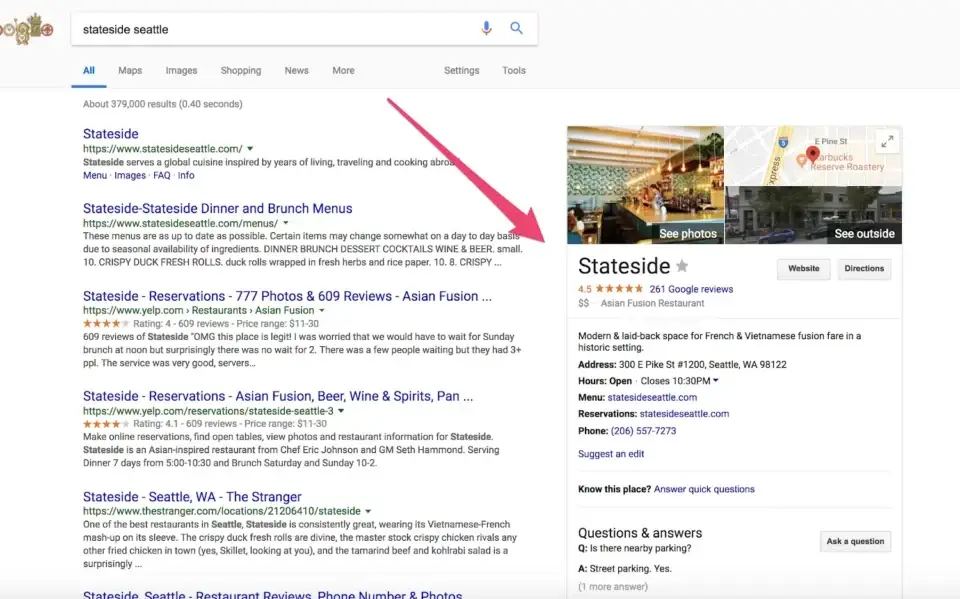960x599 pixels.
Task: Expand the map with the fullscreen icon
Action: coord(887,141)
